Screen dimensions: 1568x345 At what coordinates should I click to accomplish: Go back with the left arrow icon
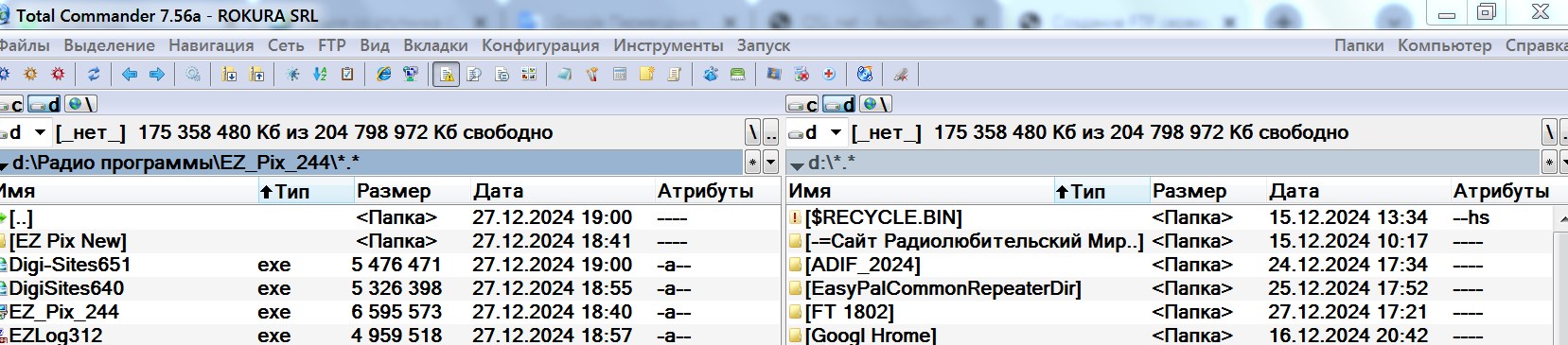pos(130,75)
